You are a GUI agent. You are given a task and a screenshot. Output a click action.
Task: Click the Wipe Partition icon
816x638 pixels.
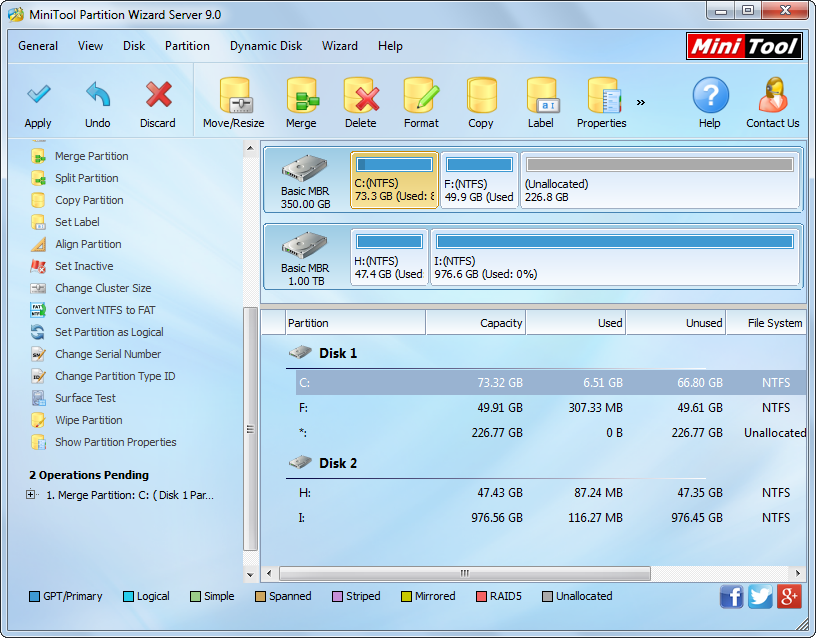point(38,420)
